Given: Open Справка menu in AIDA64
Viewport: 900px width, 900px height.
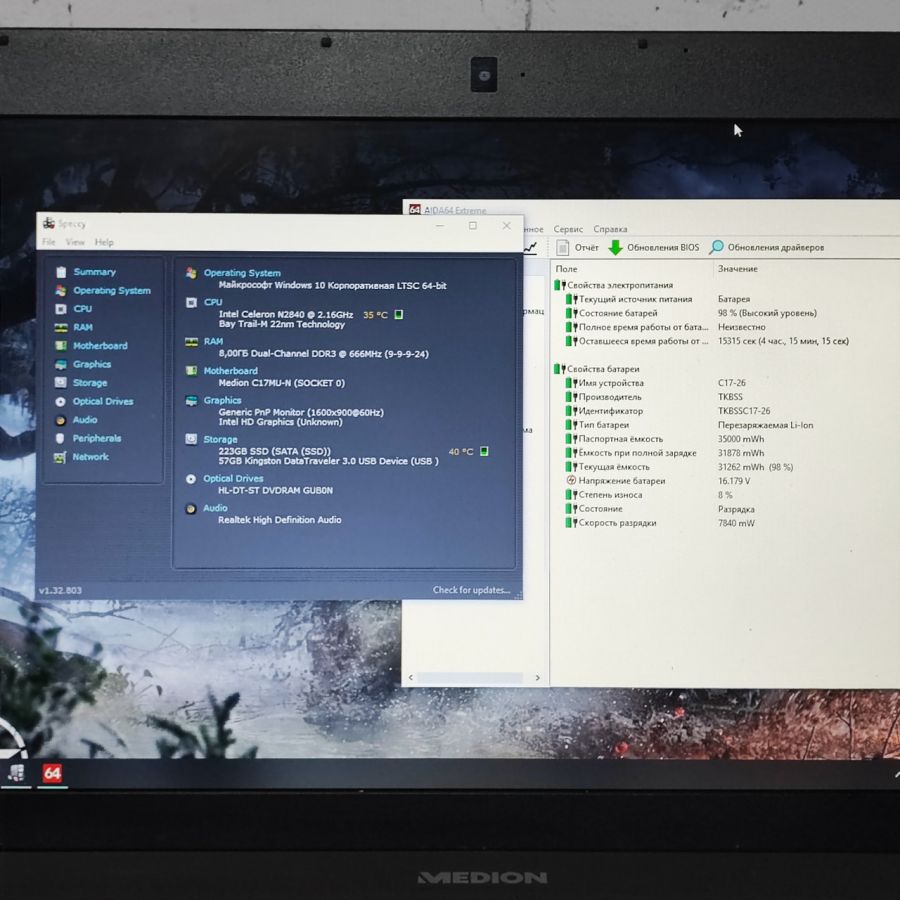Looking at the screenshot, I should (x=610, y=229).
